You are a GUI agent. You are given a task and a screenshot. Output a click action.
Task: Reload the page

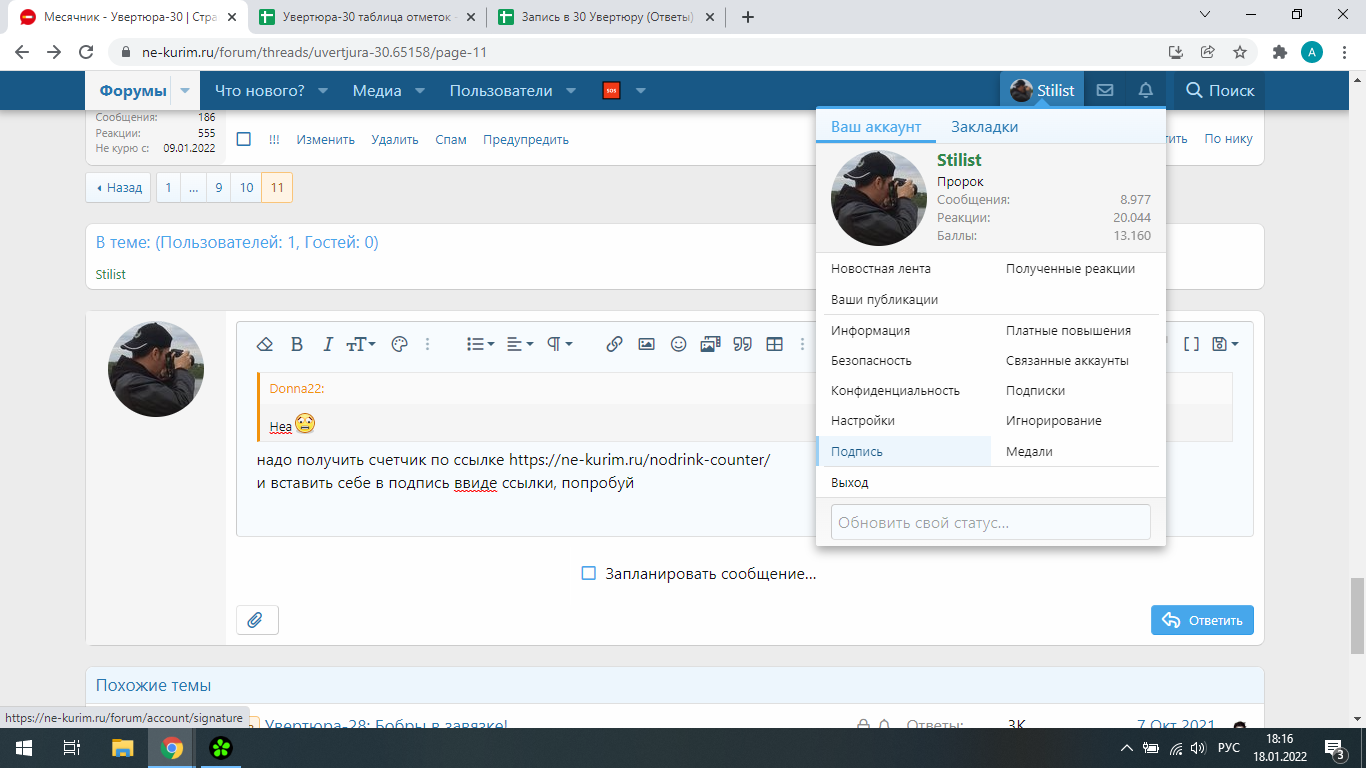coord(86,52)
